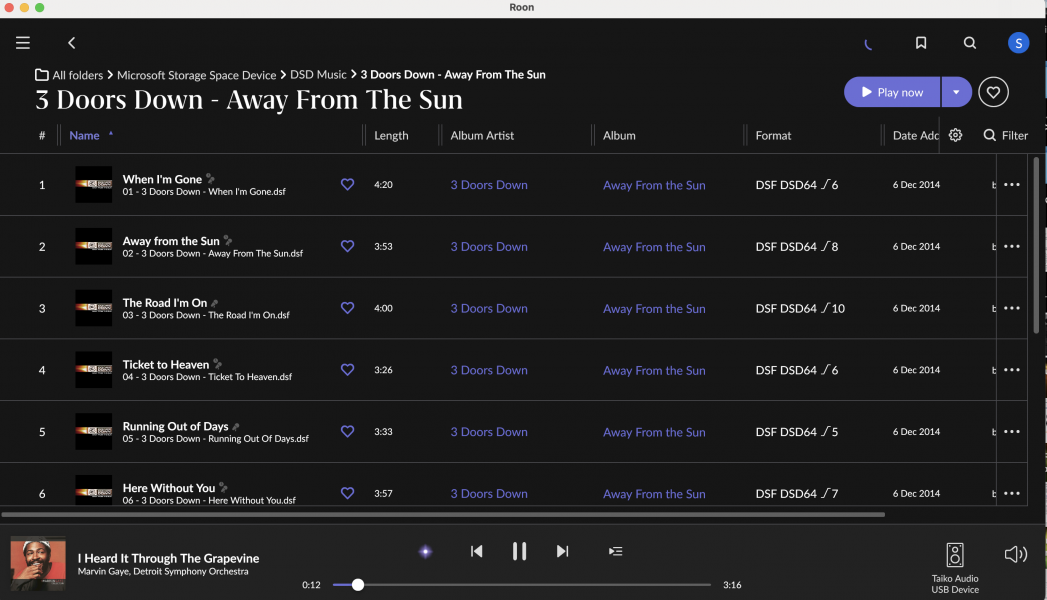Viewport: 1047px width, 600px height.
Task: Go to Microsoft Storage Space Device breadcrumb
Action: pyautogui.click(x=196, y=75)
